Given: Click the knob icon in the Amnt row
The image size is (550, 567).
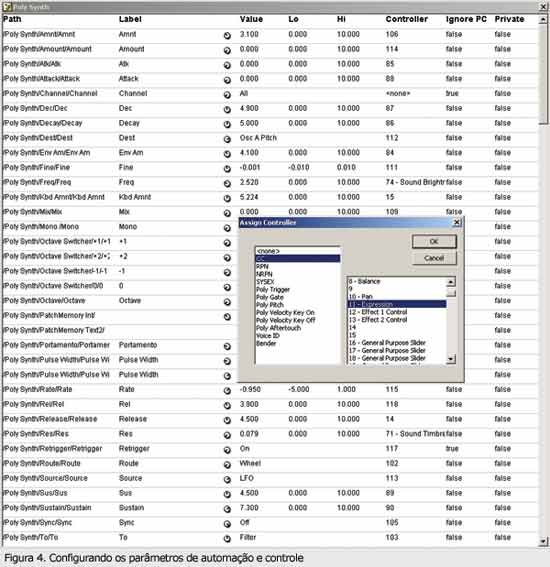Looking at the screenshot, I should (x=227, y=35).
